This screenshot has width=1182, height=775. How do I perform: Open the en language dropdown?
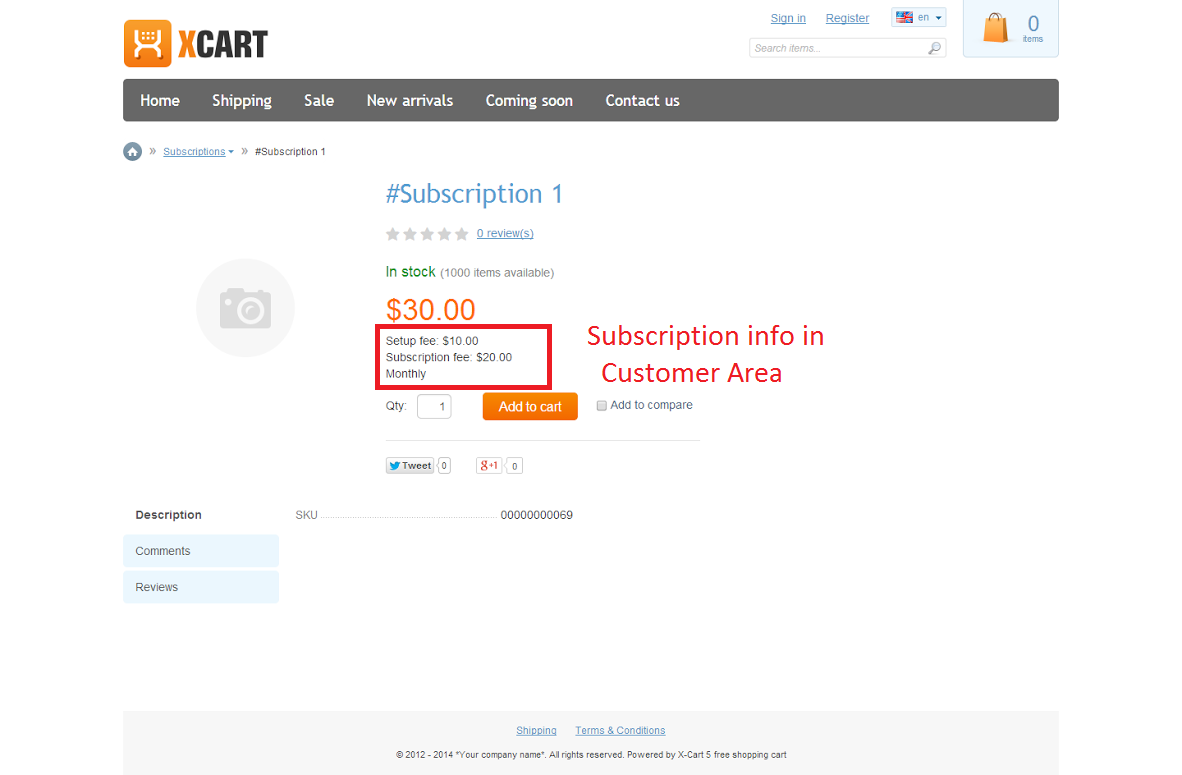pos(919,17)
